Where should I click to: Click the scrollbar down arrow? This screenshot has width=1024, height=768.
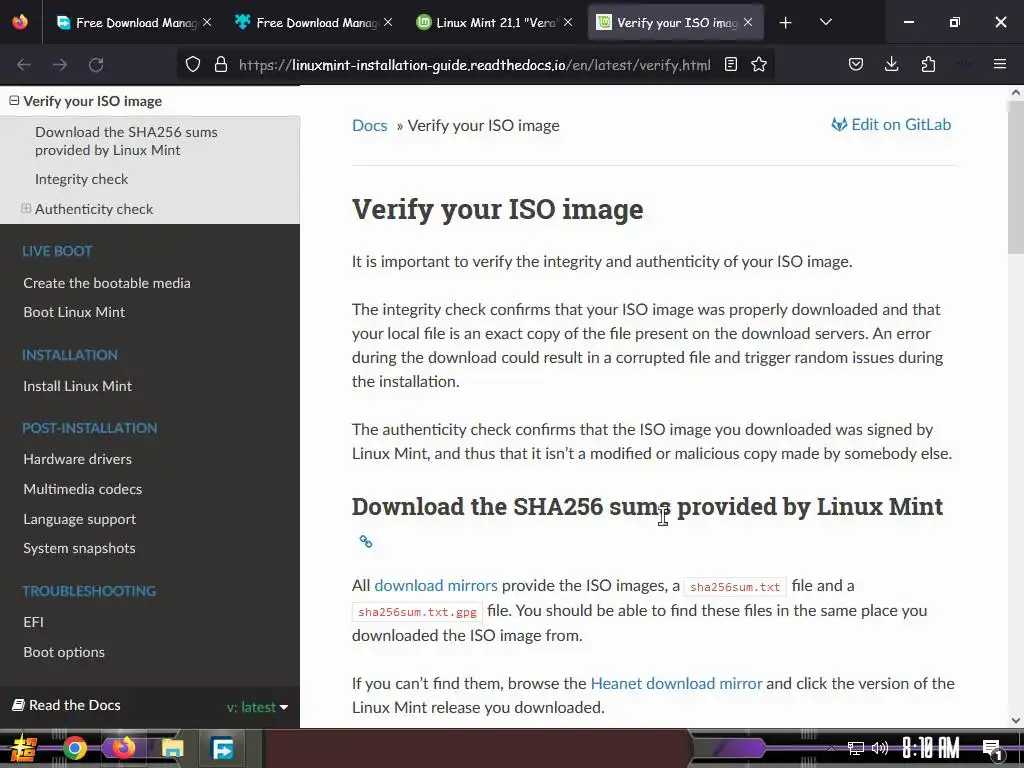pyautogui.click(x=1016, y=720)
